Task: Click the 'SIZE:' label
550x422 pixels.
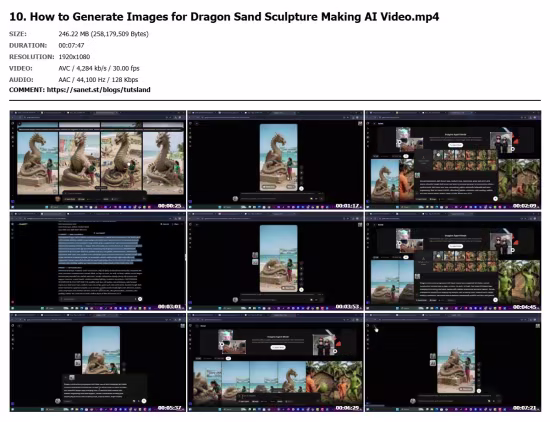Action: pyautogui.click(x=18, y=34)
